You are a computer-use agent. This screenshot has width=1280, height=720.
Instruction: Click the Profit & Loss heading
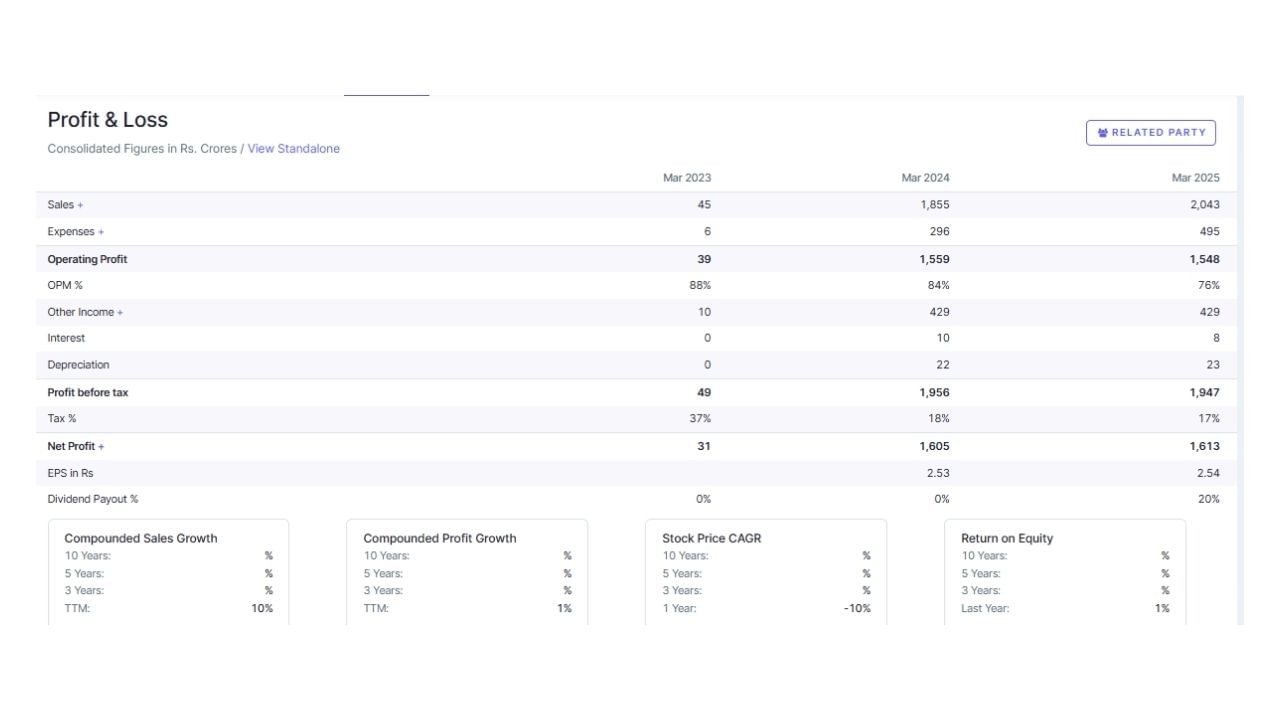(108, 120)
